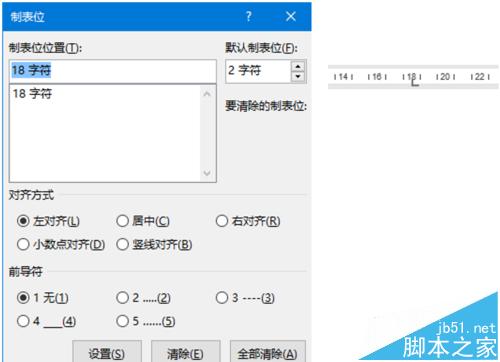Click the list scrollbar up arrow
The width and height of the screenshot is (500, 362).
click(x=207, y=94)
